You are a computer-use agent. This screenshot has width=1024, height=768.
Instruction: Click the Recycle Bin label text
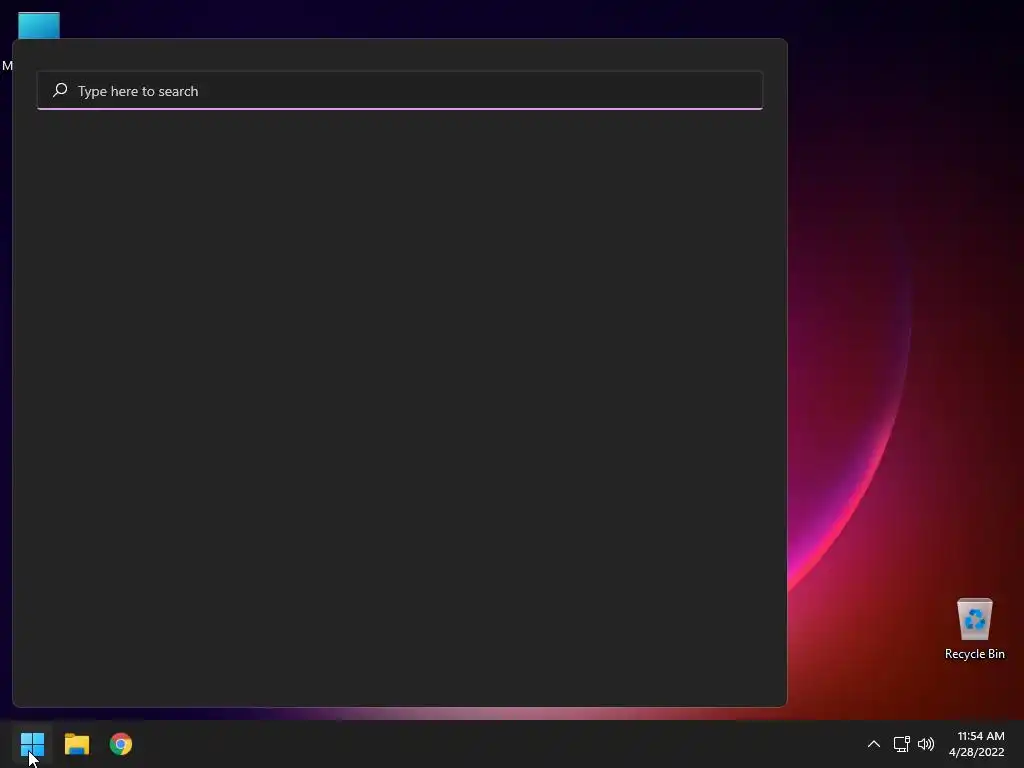tap(974, 654)
